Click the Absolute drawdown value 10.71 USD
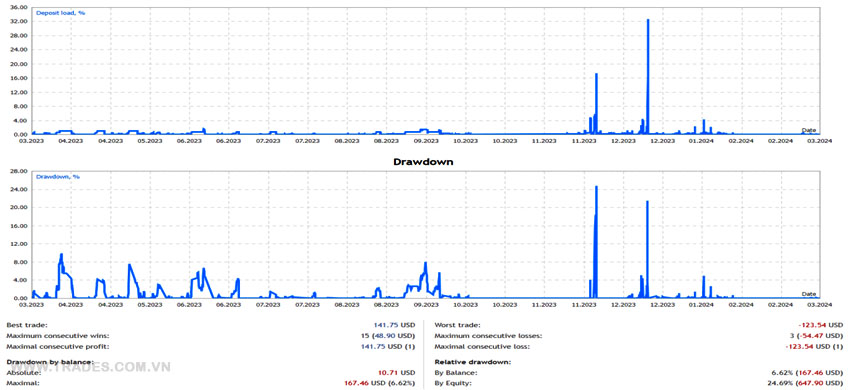Screen dimensions: 850x390 tap(397, 373)
